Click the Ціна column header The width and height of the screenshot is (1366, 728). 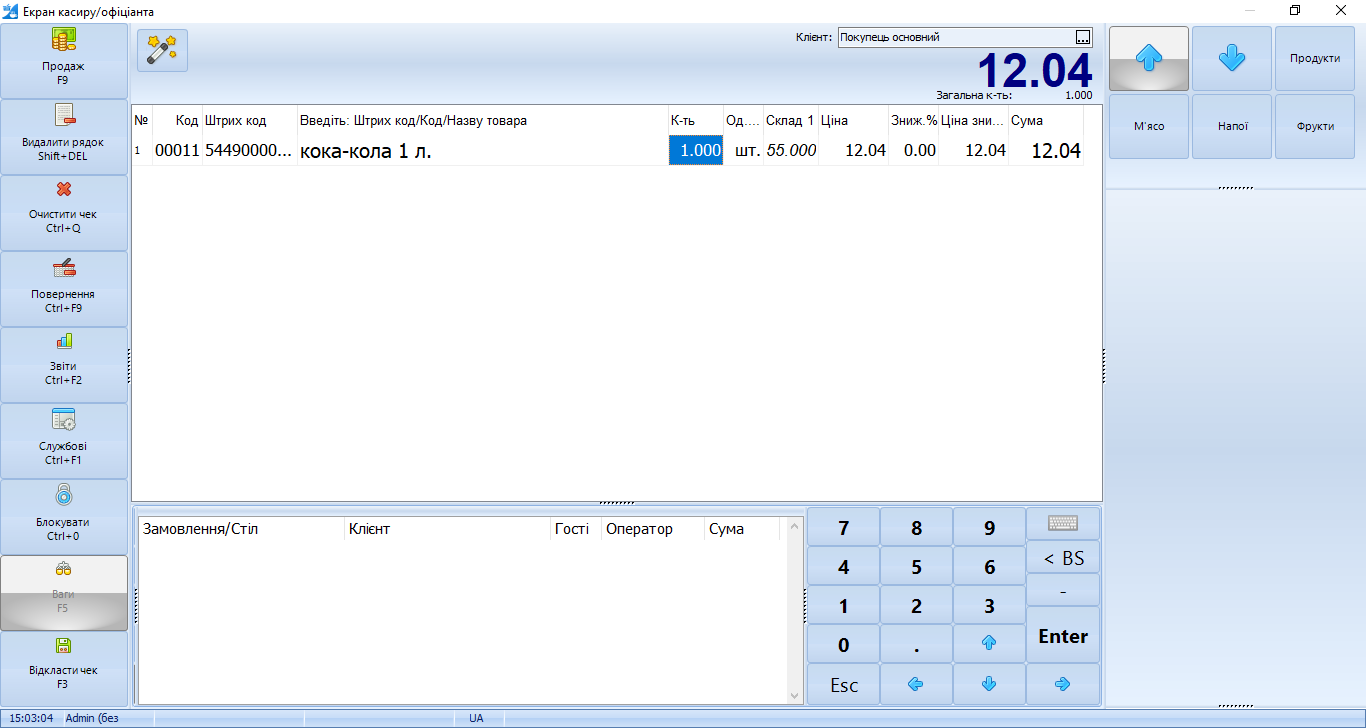click(853, 120)
